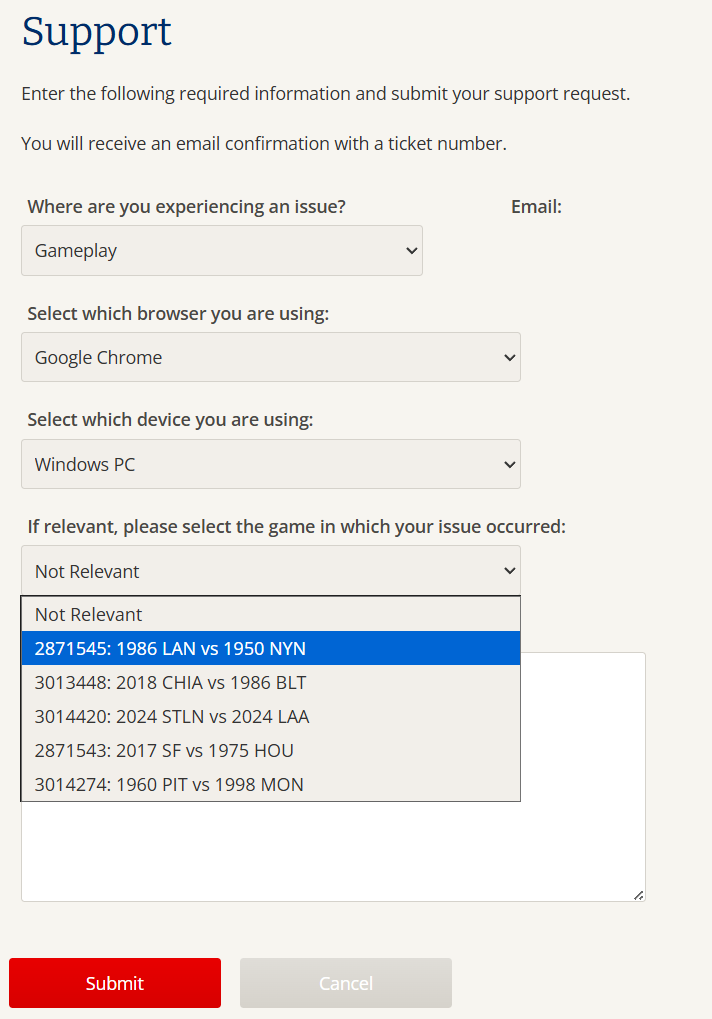Viewport: 712px width, 1019px height.
Task: Open the 'Where are you experiencing an issue' dropdown
Action: [x=221, y=250]
